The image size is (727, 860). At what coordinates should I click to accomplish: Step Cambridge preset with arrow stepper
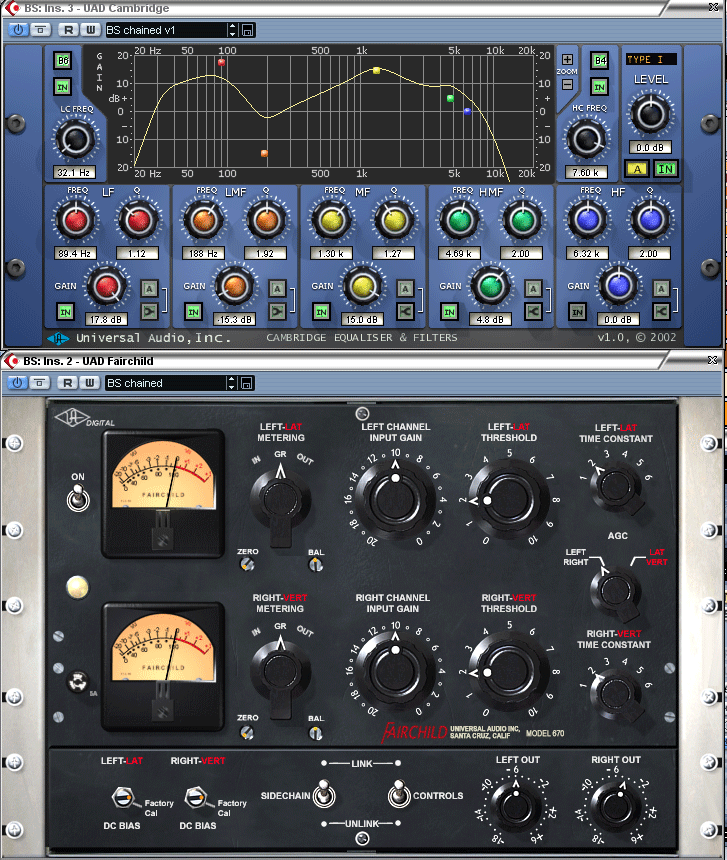232,30
